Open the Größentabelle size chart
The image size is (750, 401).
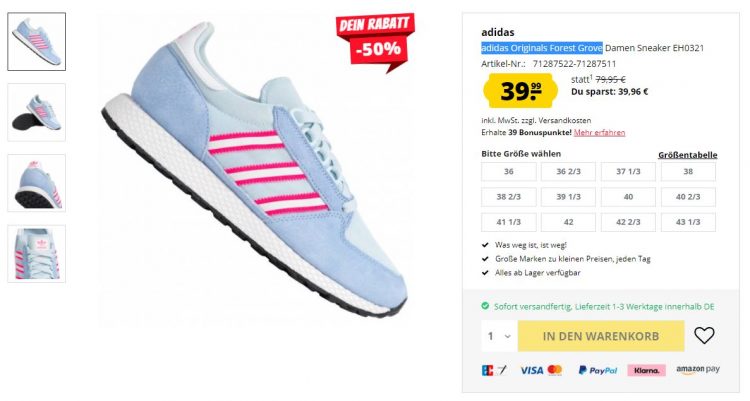tap(687, 155)
